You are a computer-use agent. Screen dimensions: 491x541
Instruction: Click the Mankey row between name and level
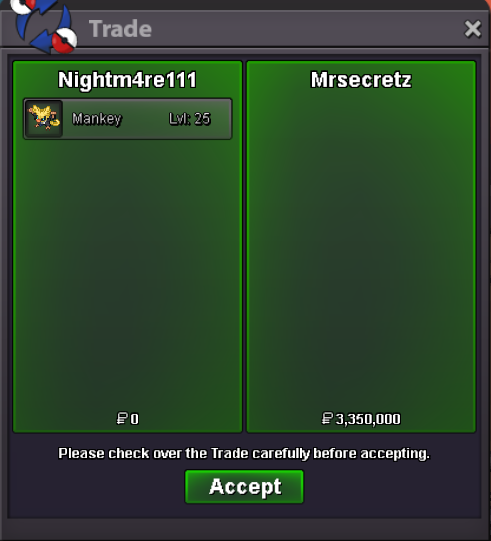click(x=145, y=119)
